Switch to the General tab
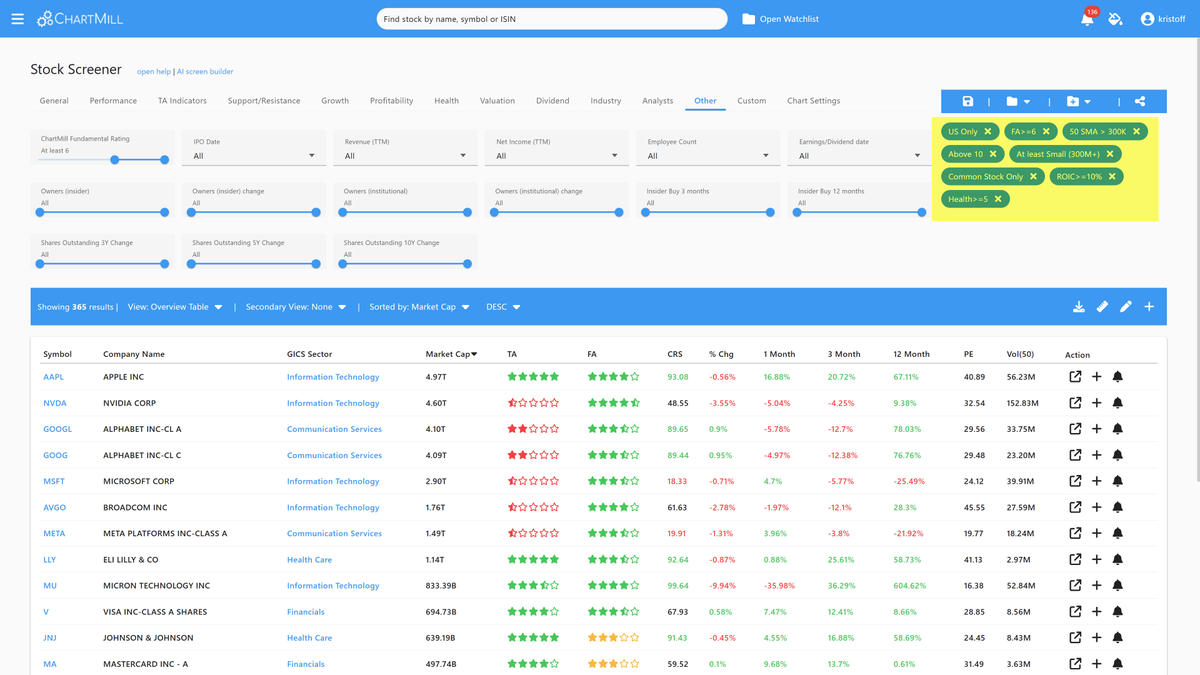The image size is (1200, 675). tap(54, 101)
